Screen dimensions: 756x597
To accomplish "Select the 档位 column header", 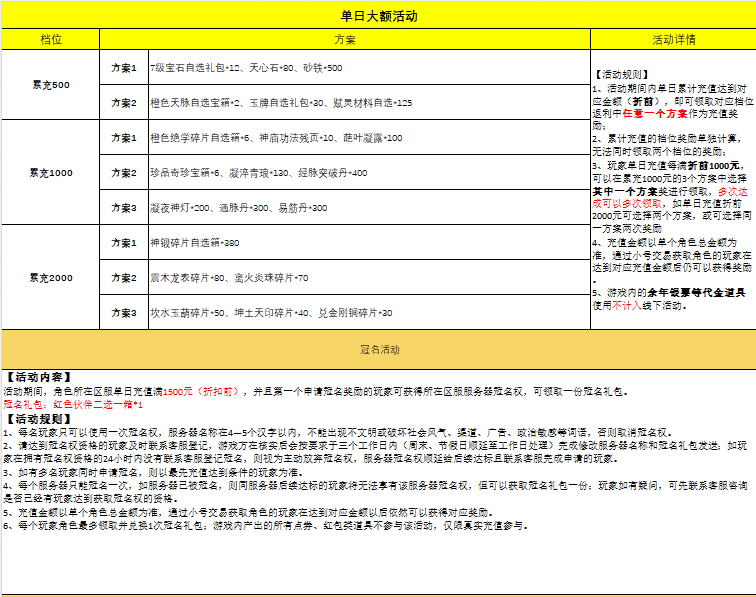I will (x=50, y=40).
